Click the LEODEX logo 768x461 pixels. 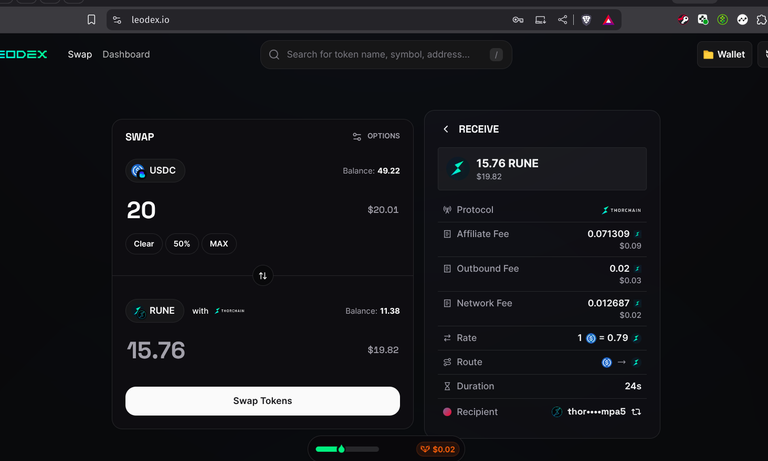click(x=24, y=54)
